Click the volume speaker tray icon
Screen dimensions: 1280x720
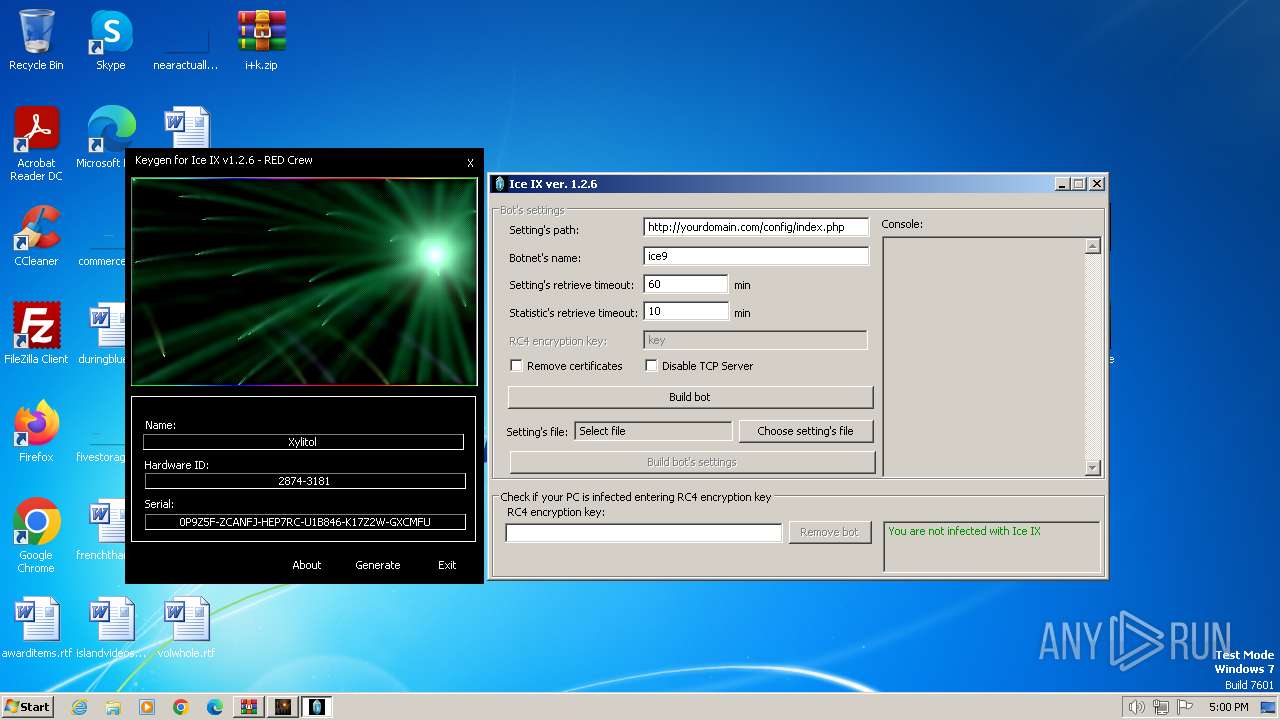point(1136,707)
